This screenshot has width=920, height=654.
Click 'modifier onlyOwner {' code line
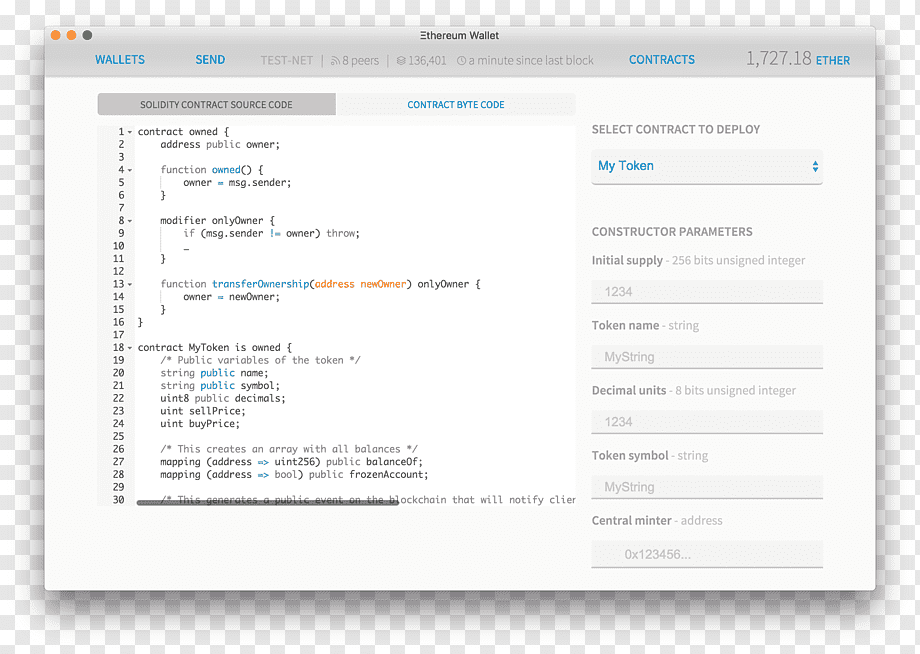[217, 221]
